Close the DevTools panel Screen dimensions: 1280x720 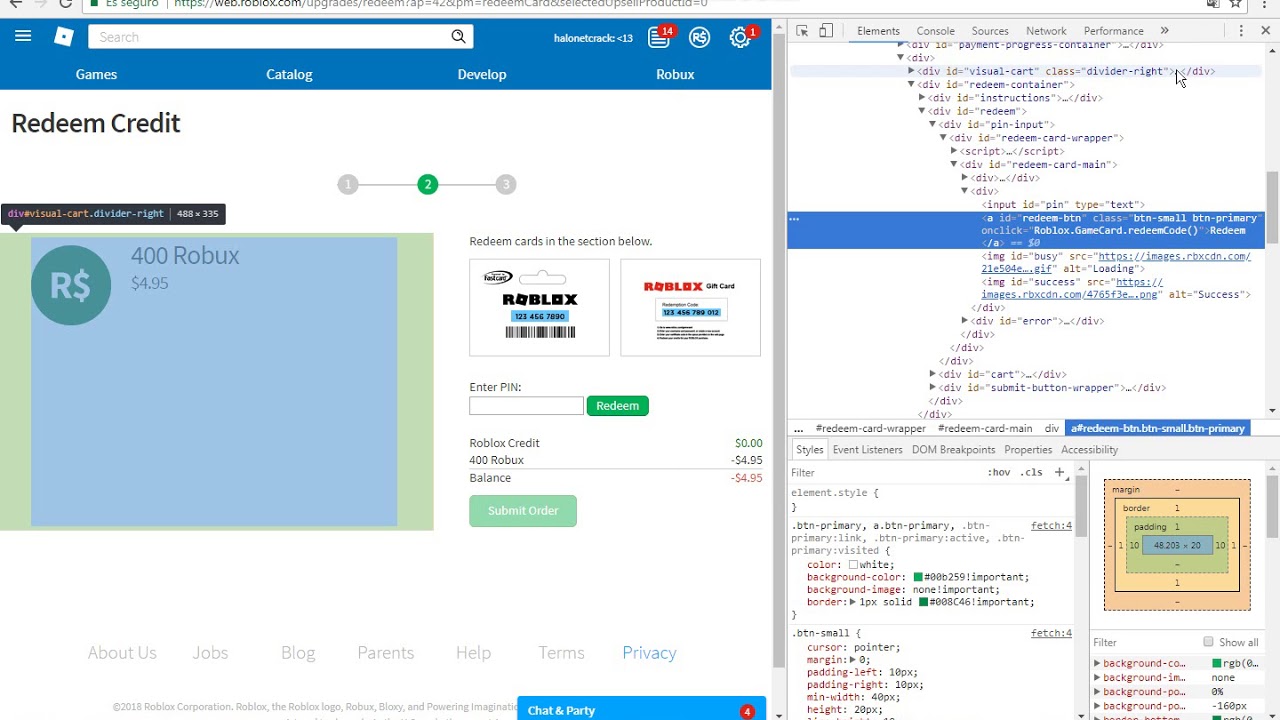tap(1265, 31)
